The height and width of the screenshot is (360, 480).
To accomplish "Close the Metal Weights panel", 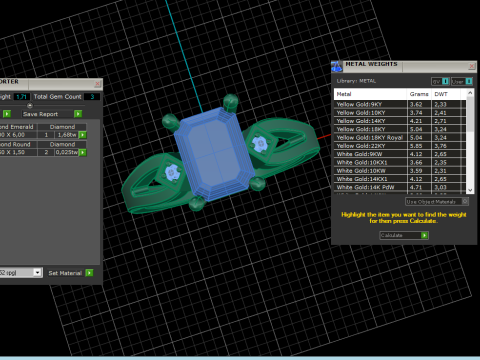I will pos(472,66).
